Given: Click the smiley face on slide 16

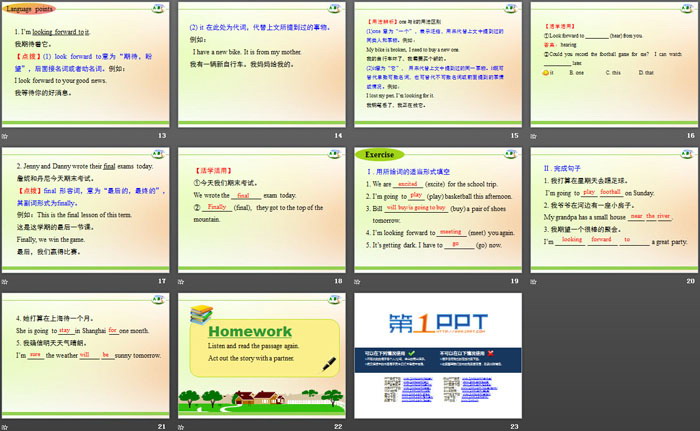Looking at the screenshot, I should point(544,73).
